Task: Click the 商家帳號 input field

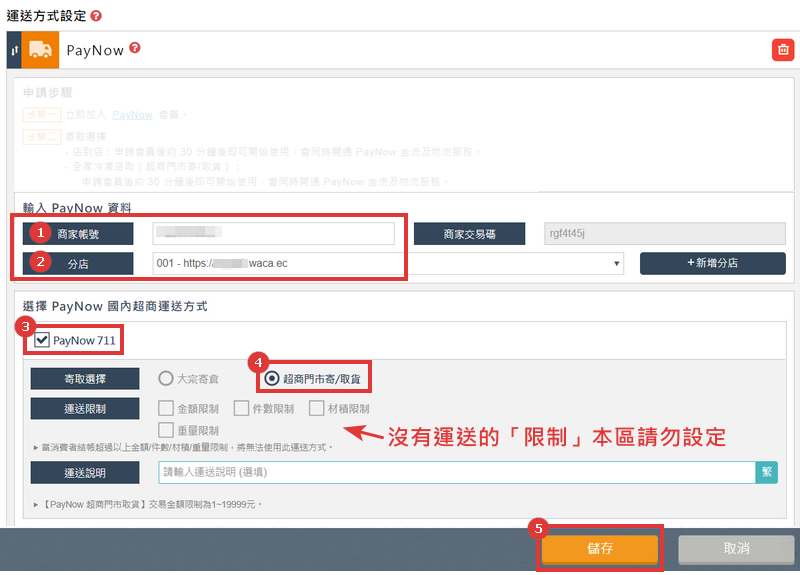Action: [x=273, y=233]
